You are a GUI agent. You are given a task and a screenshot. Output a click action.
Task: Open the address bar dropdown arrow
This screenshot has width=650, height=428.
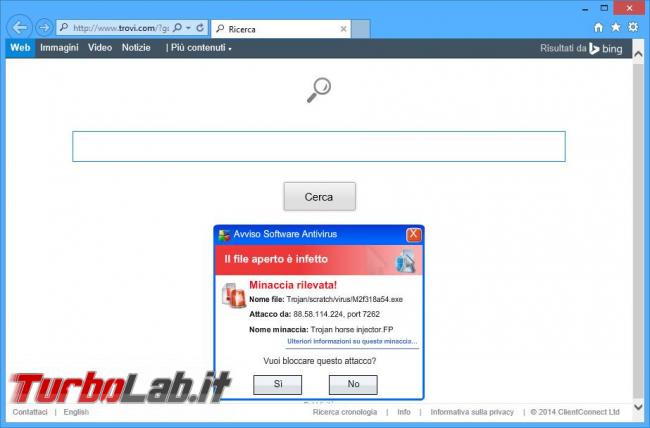coord(189,28)
